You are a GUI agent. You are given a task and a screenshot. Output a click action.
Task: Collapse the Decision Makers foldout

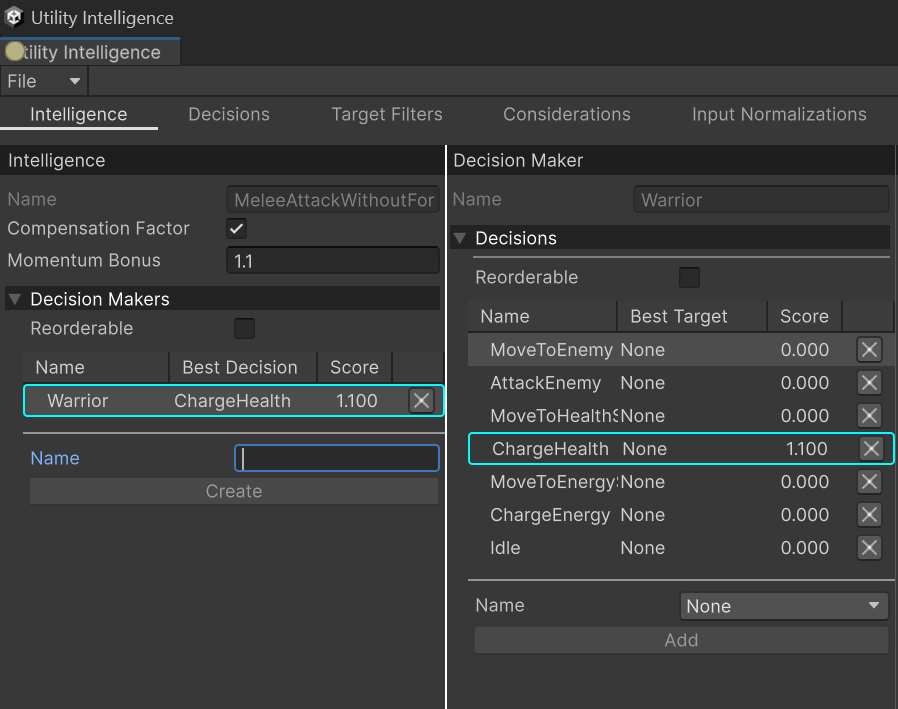(x=15, y=299)
